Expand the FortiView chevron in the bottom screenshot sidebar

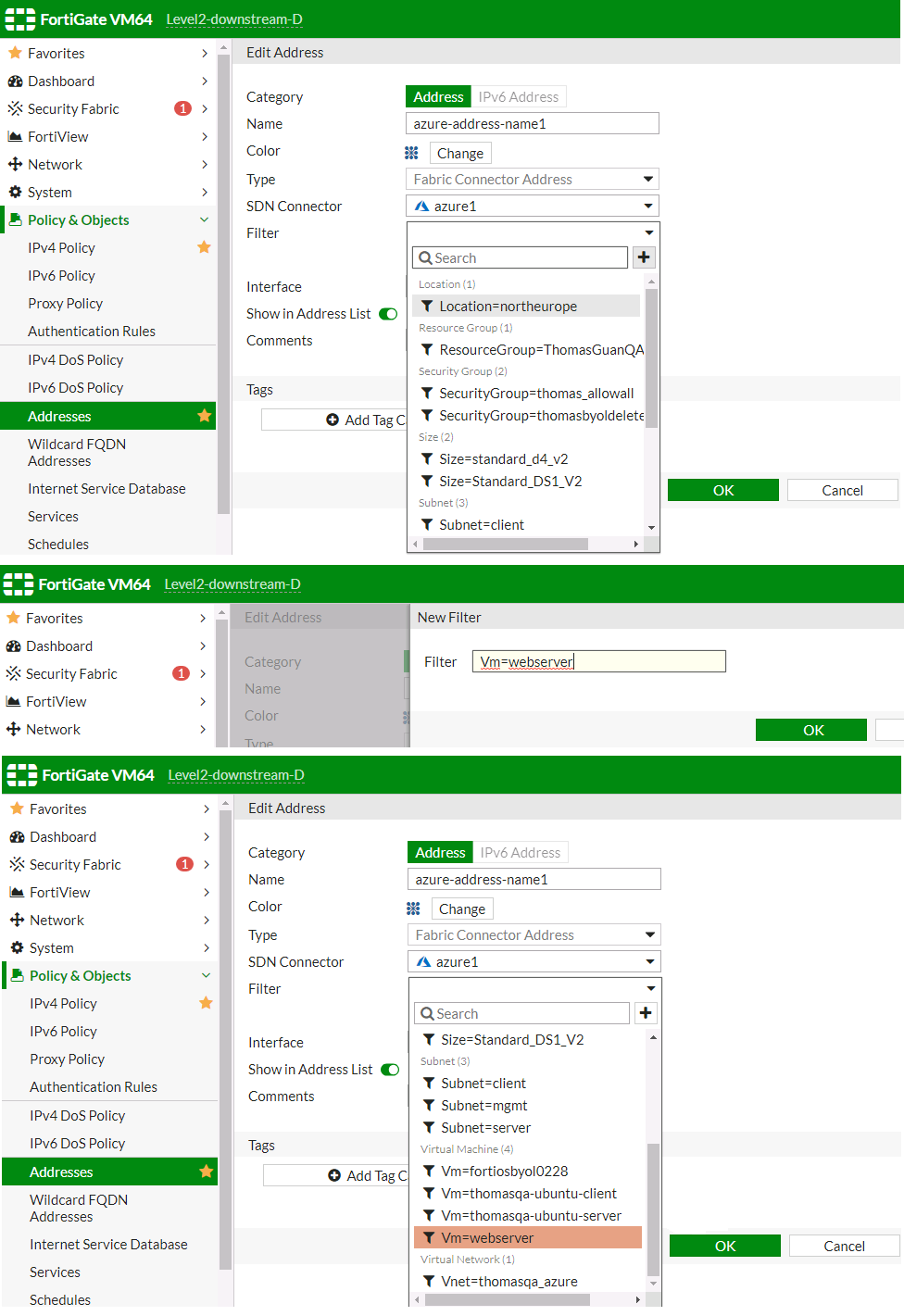207,892
